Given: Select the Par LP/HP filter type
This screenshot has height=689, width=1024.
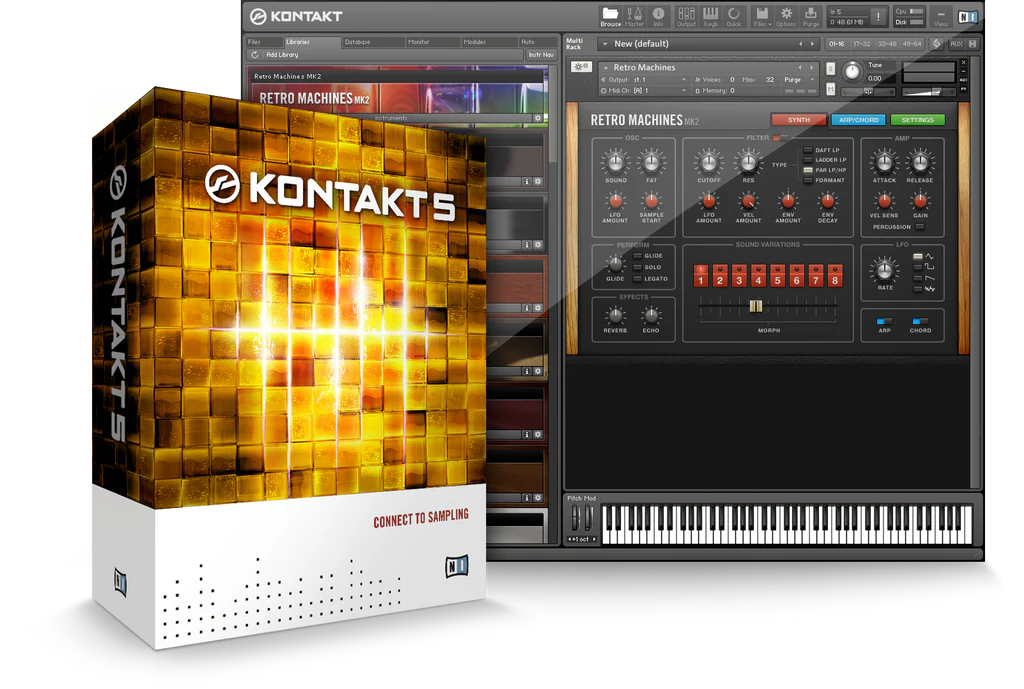Looking at the screenshot, I should (x=808, y=170).
